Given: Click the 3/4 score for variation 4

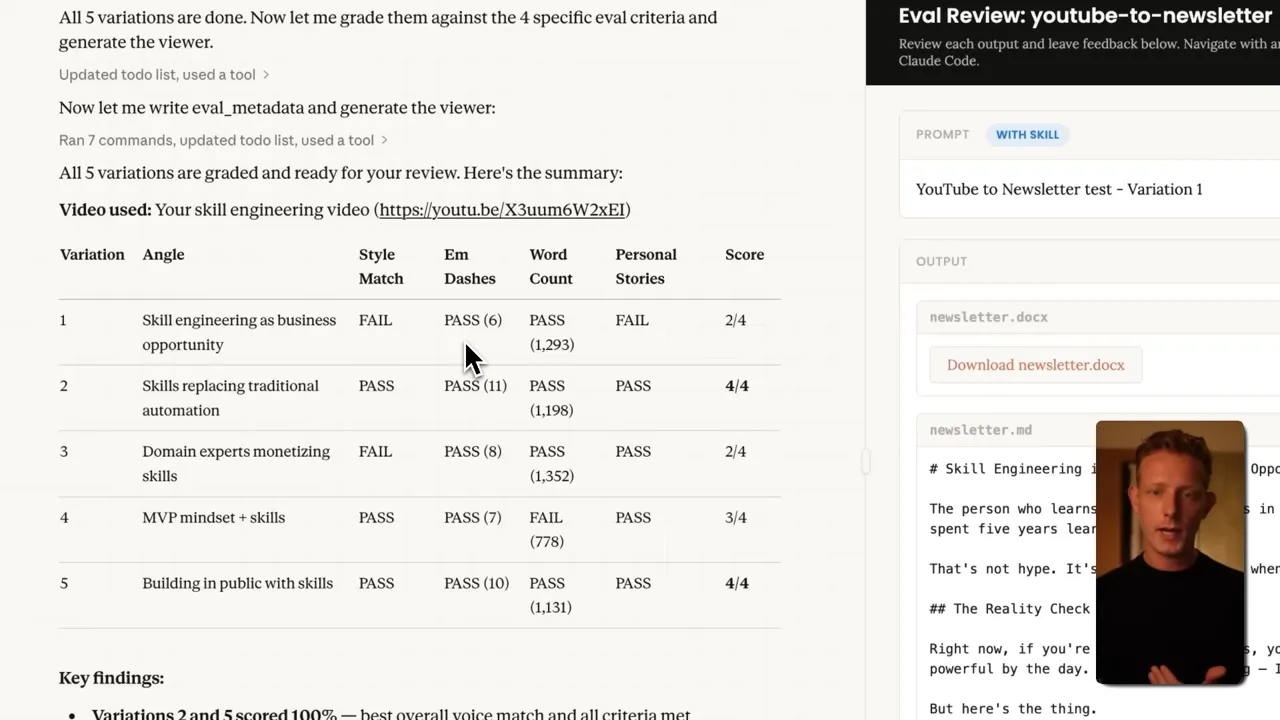Looking at the screenshot, I should click(x=736, y=518).
